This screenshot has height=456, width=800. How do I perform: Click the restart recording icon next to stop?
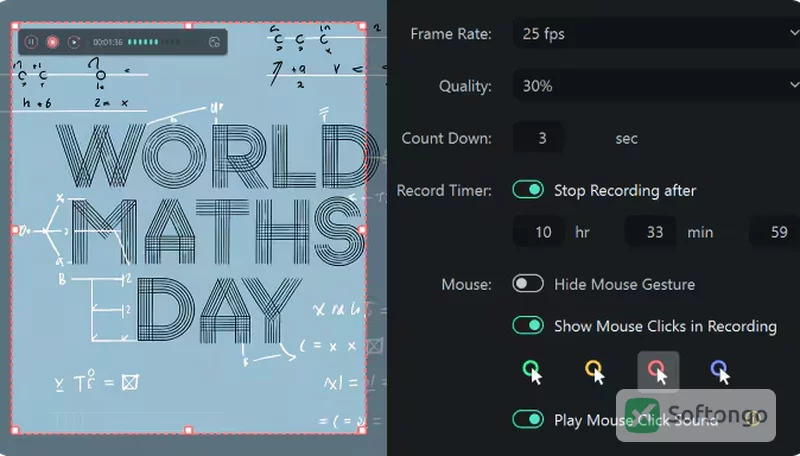coord(74,42)
